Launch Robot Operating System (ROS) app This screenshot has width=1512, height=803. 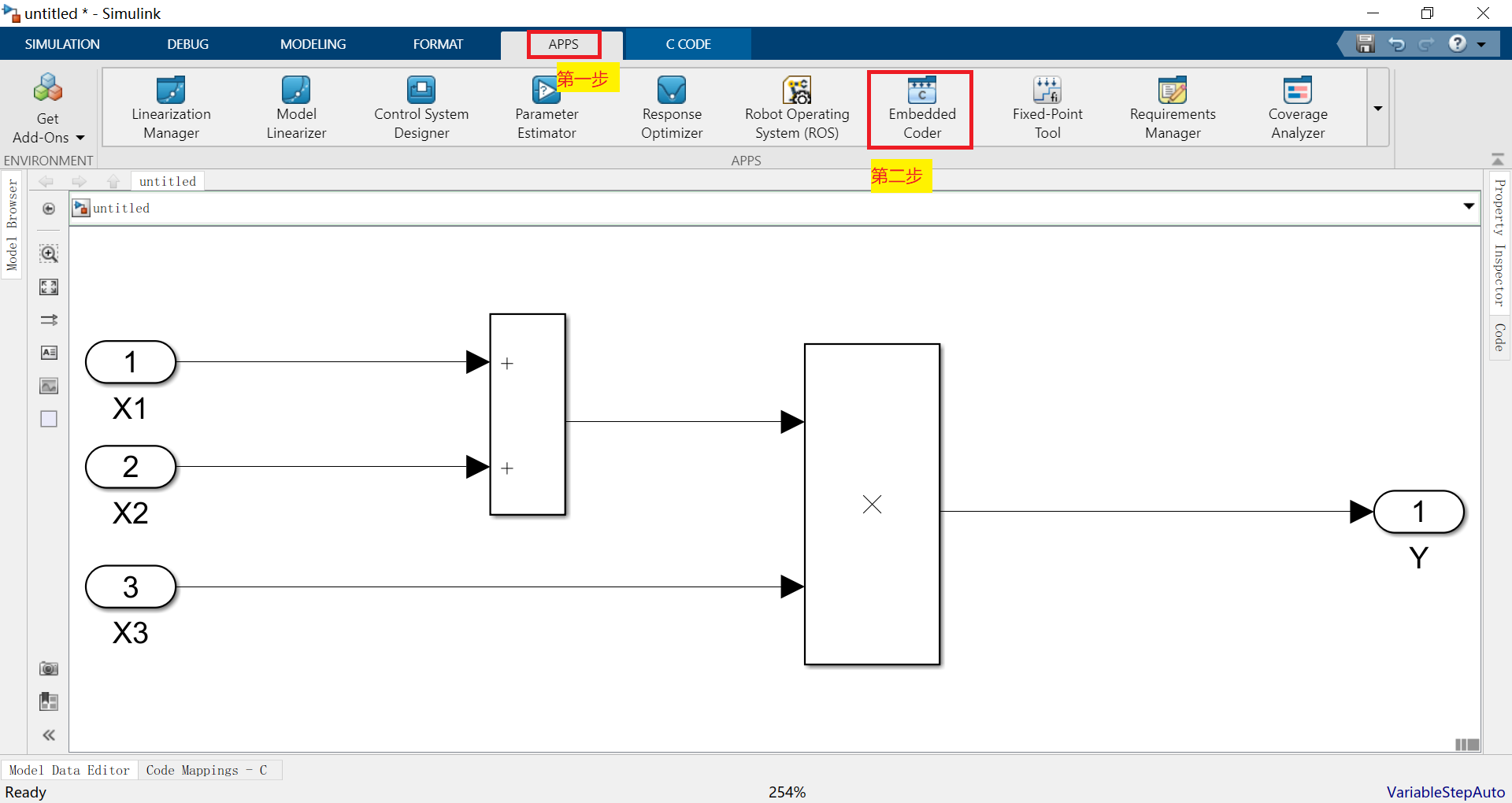click(x=797, y=108)
